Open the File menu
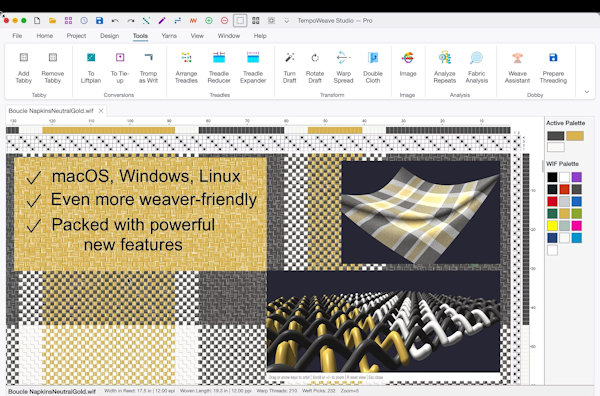This screenshot has height=396, width=600. click(17, 36)
